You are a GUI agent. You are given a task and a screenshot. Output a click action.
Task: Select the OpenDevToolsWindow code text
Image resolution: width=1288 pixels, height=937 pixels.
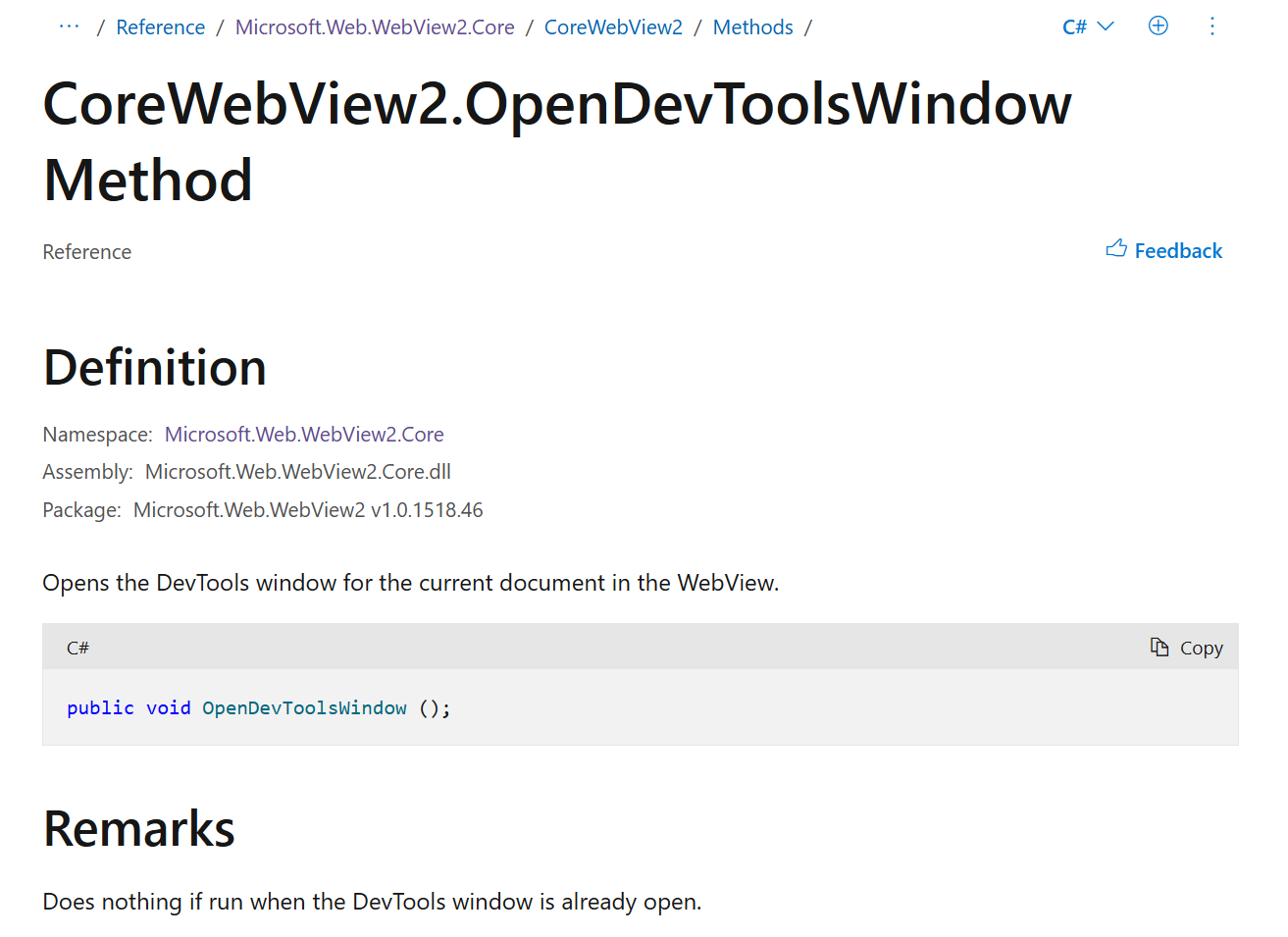[x=304, y=706]
